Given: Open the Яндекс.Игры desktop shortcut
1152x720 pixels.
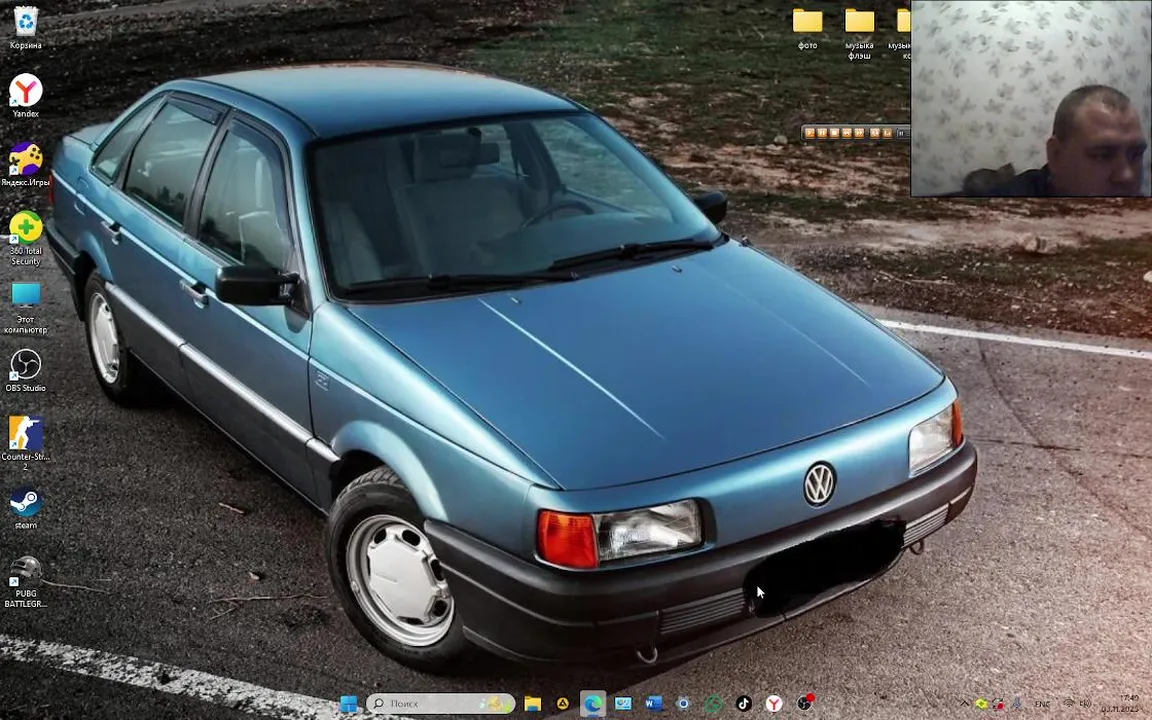Looking at the screenshot, I should coord(26,165).
